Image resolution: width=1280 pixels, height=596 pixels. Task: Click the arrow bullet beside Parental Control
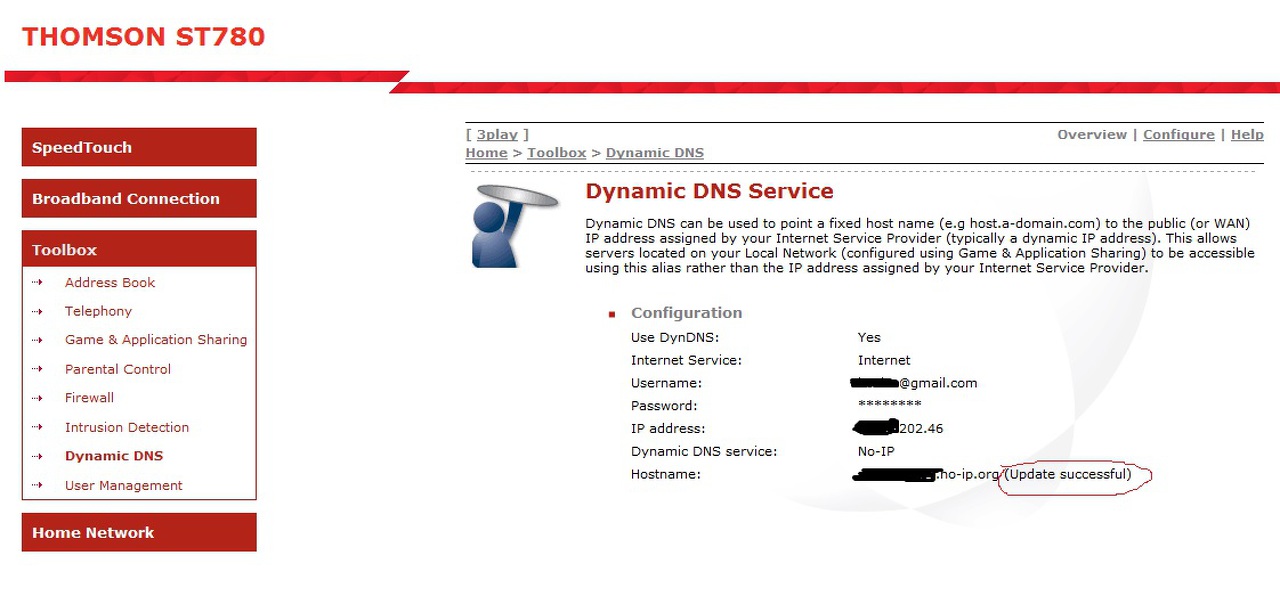coord(38,369)
